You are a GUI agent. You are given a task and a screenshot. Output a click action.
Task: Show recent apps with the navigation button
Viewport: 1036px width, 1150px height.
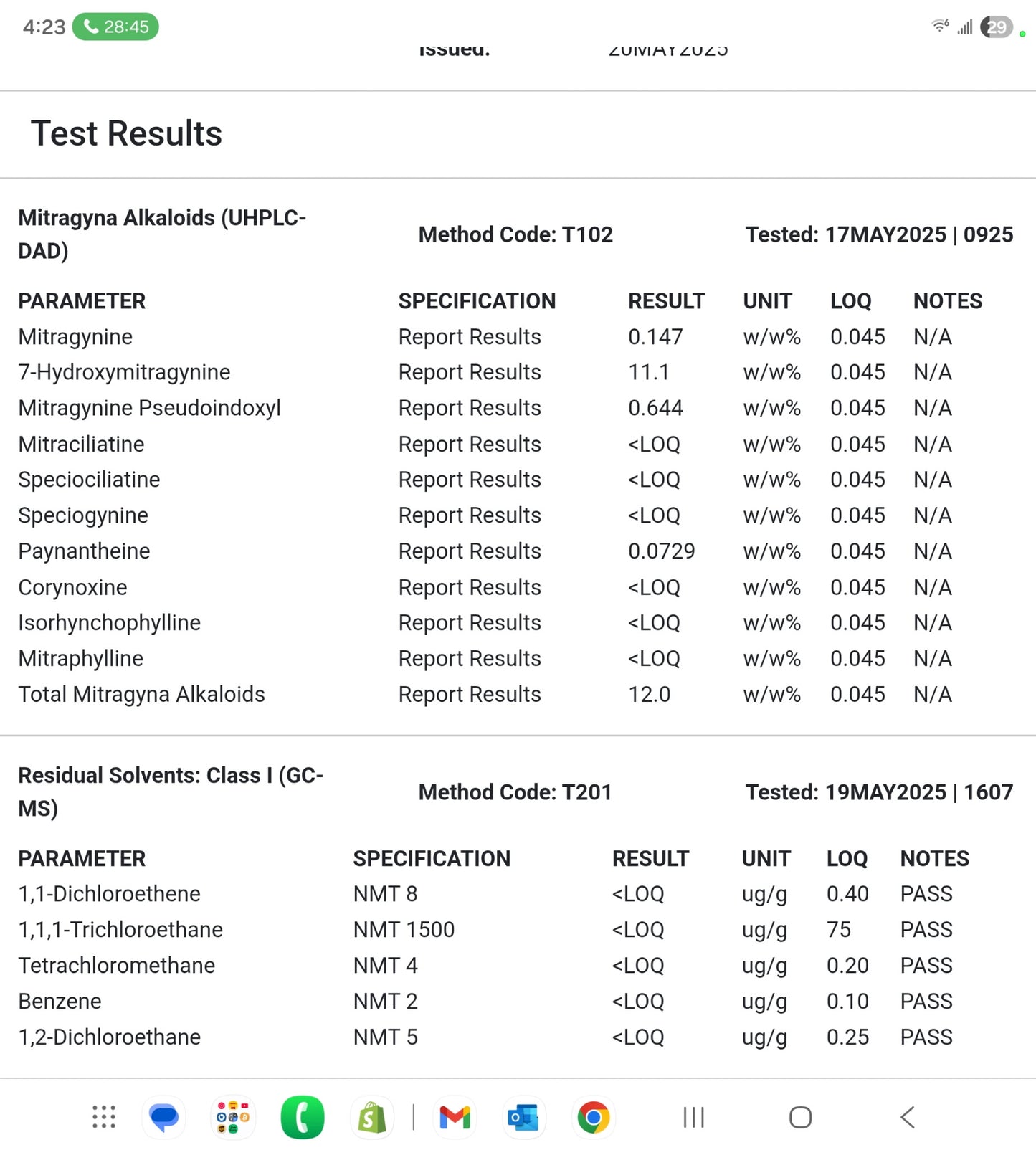click(x=693, y=1116)
